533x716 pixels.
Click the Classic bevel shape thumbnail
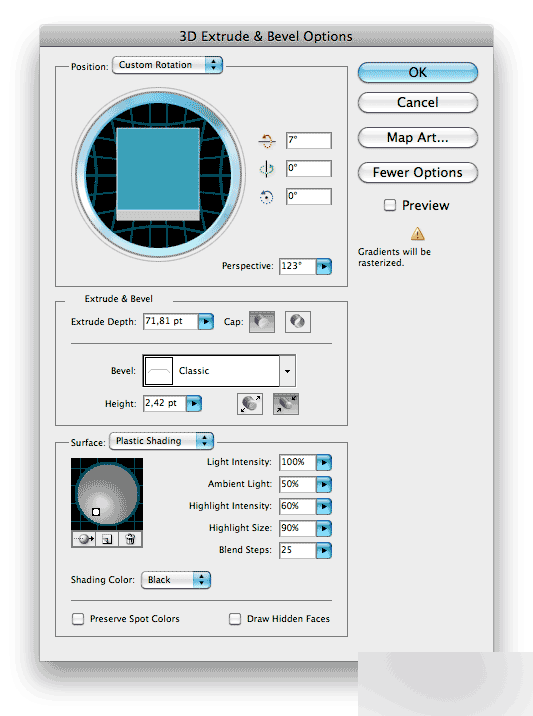[x=159, y=371]
